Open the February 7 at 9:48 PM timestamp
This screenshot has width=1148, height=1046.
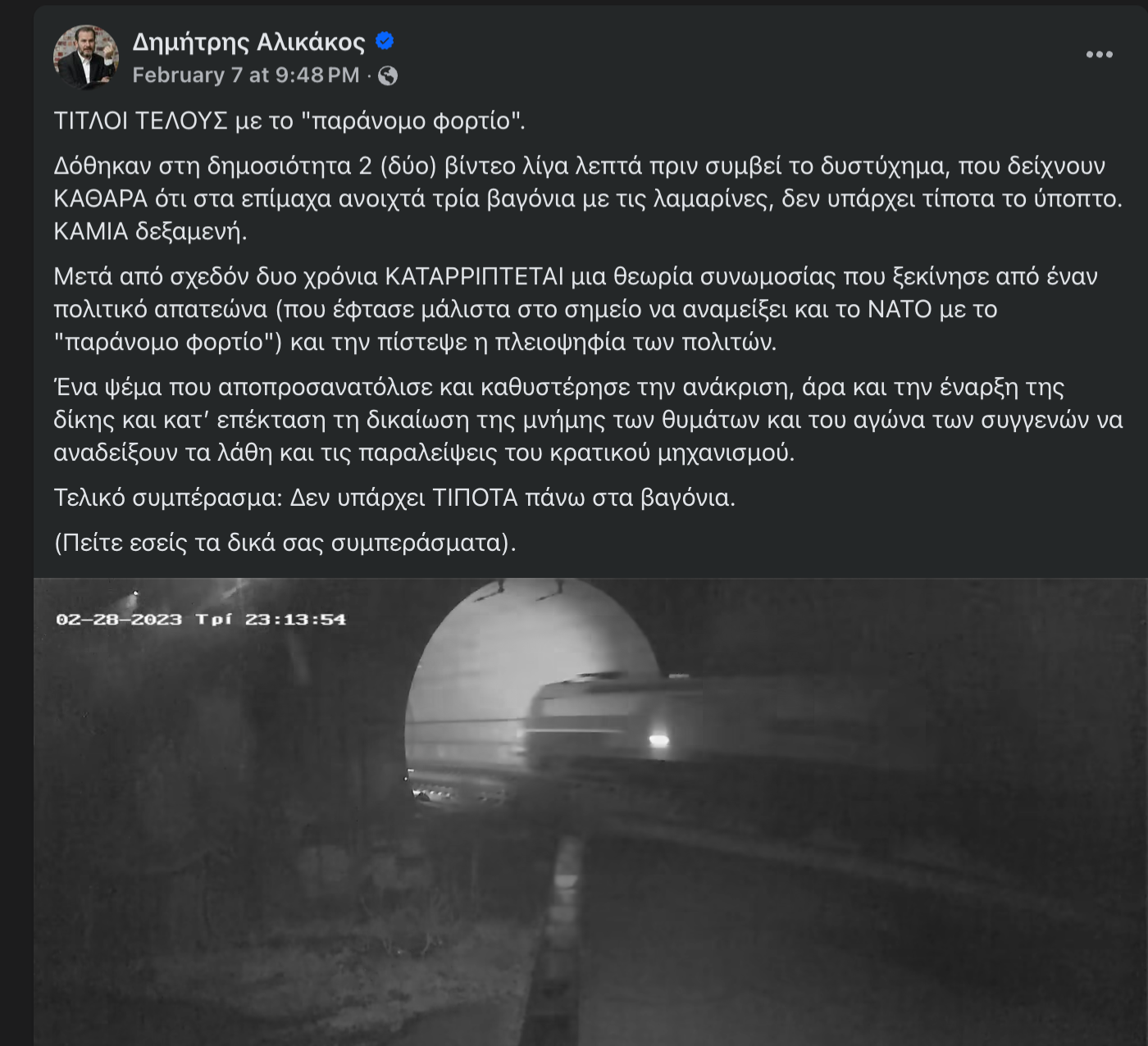(x=246, y=75)
